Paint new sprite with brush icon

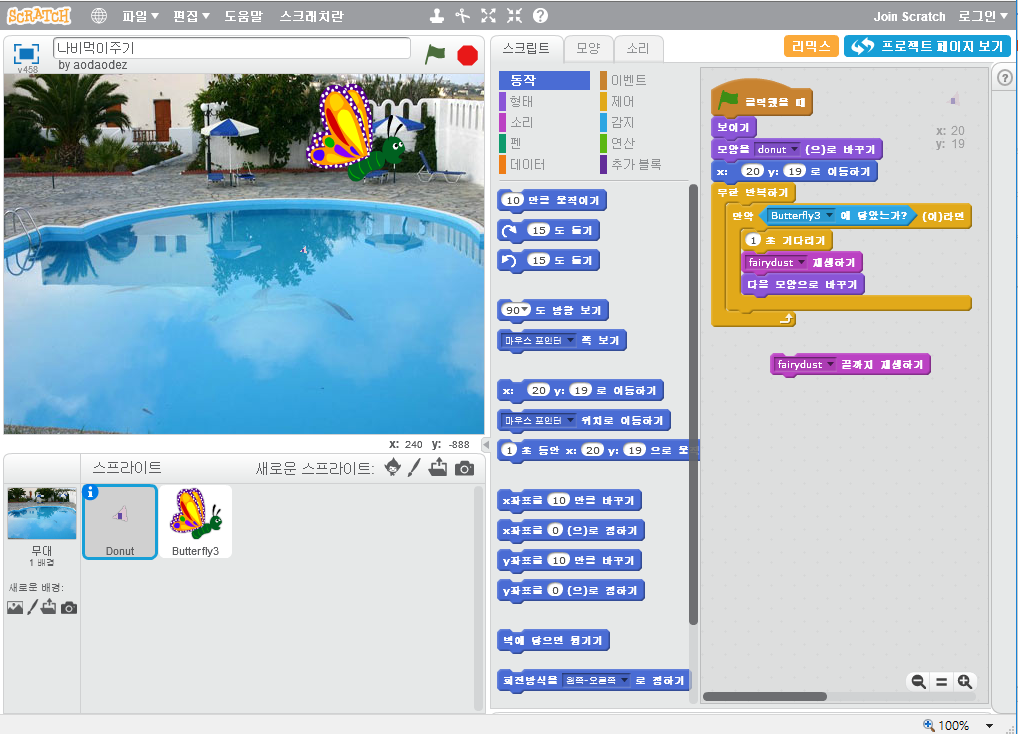tap(415, 468)
